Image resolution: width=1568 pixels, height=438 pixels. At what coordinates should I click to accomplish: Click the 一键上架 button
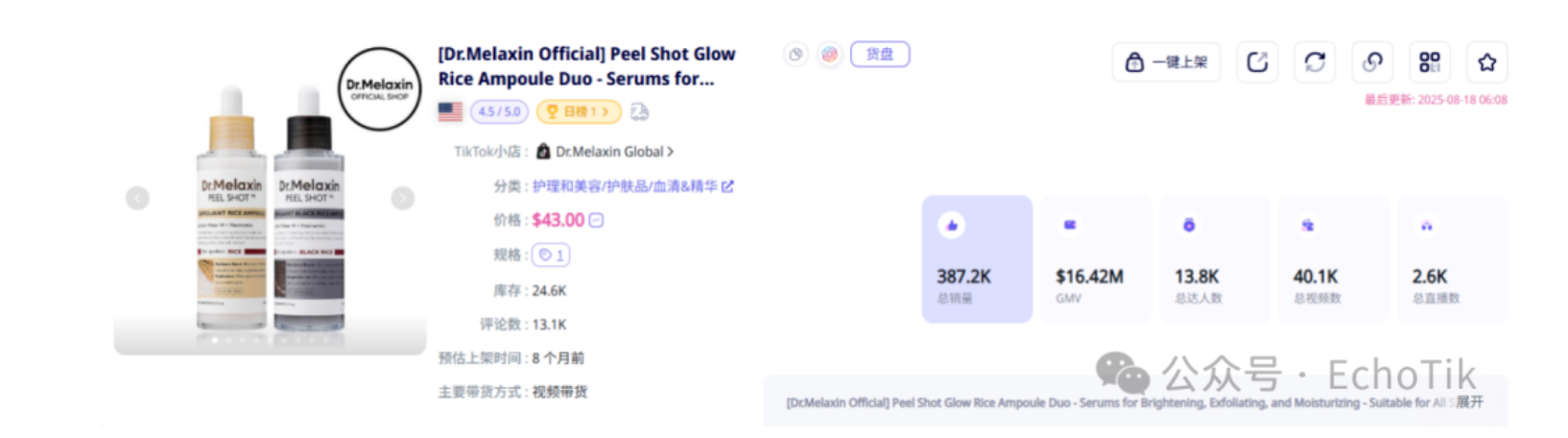[1166, 62]
